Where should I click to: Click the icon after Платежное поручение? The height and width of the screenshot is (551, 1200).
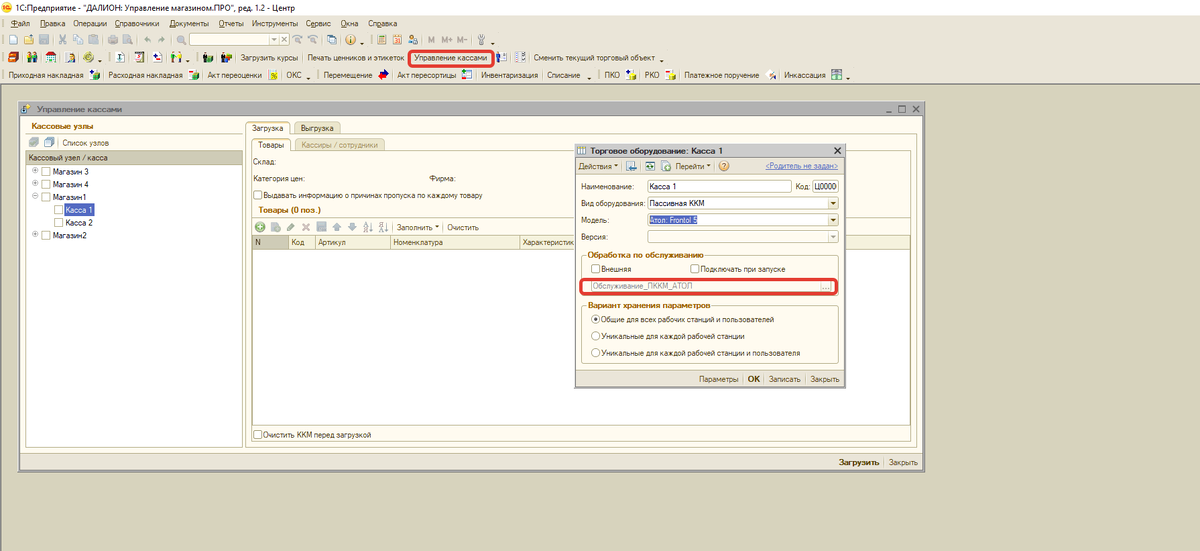772,75
